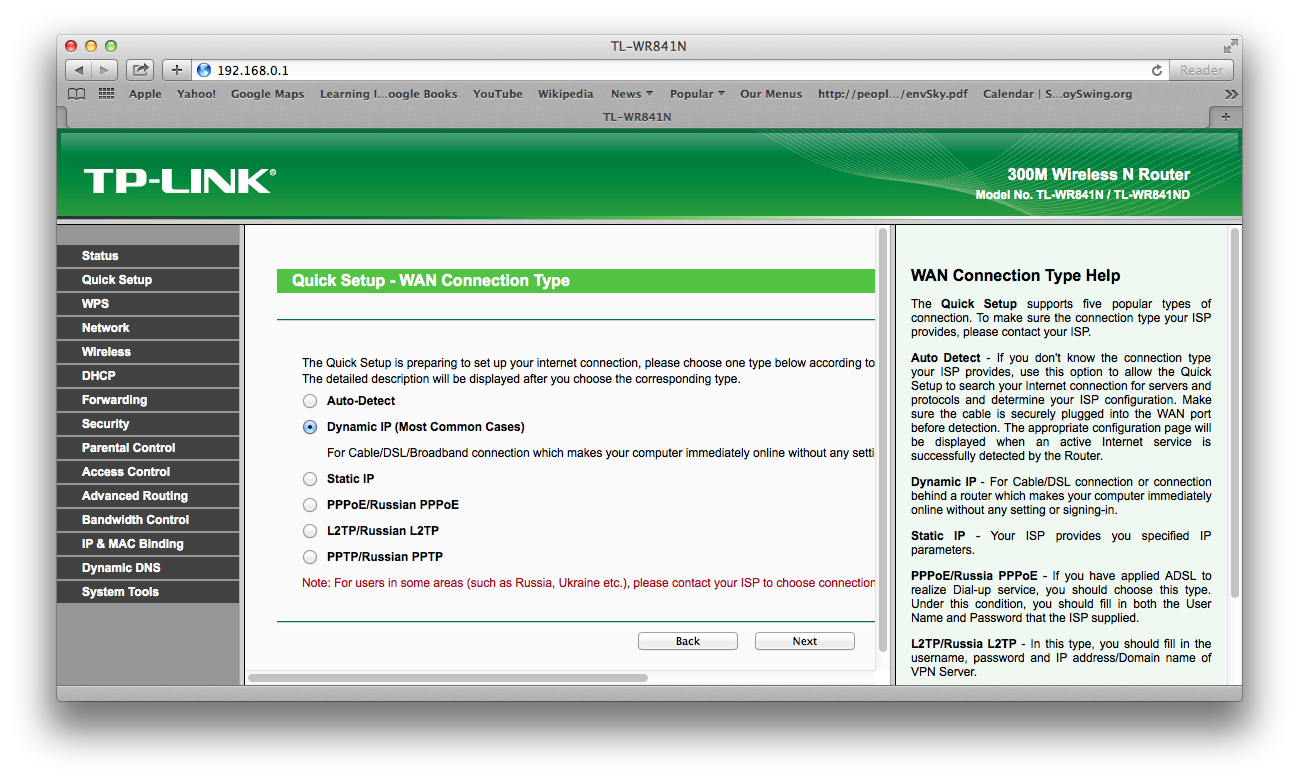Image resolution: width=1299 pixels, height=780 pixels.
Task: Open the Yahoo! bookmark
Action: pos(196,94)
